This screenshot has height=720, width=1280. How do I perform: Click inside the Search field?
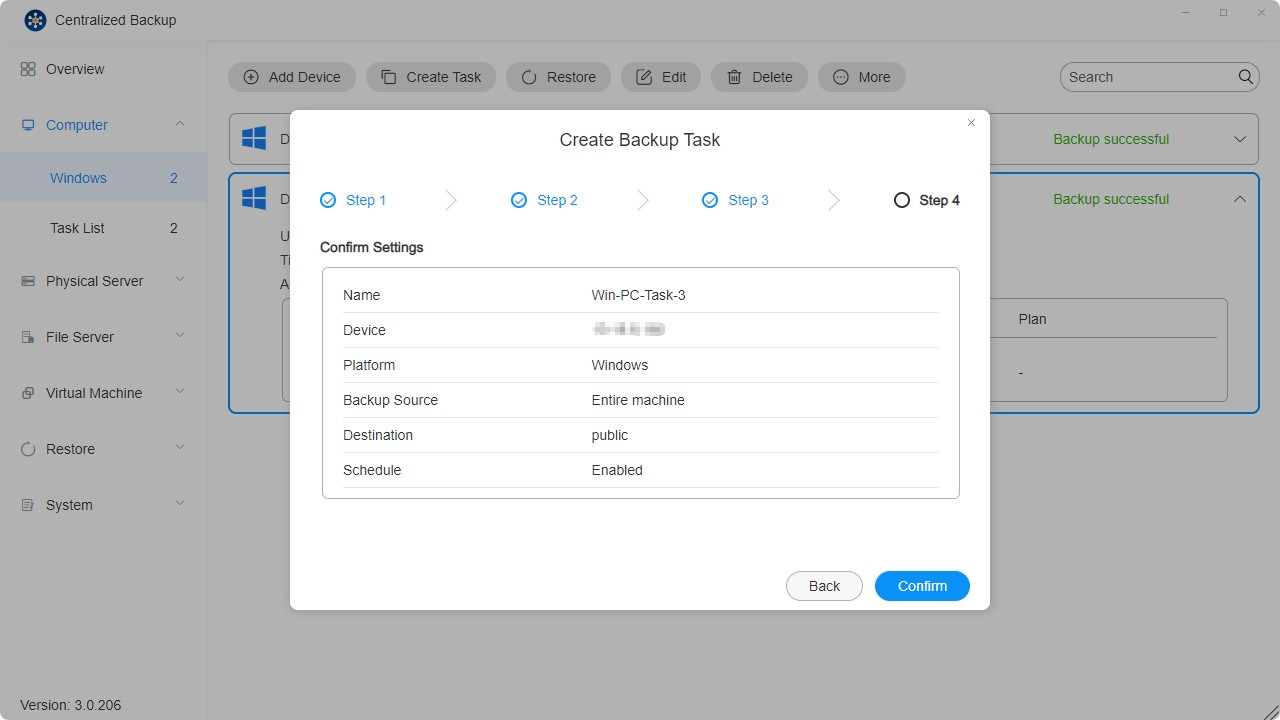(1150, 77)
